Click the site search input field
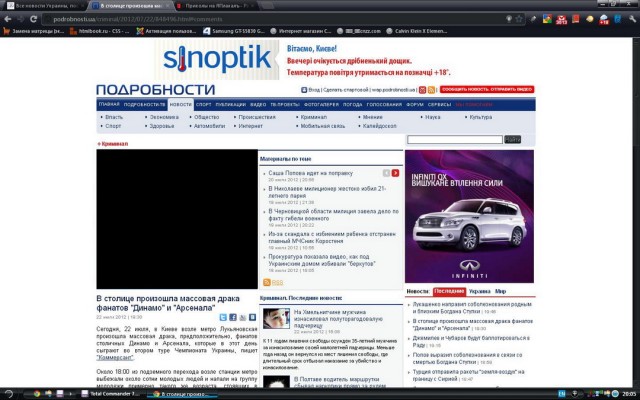 [455, 140]
